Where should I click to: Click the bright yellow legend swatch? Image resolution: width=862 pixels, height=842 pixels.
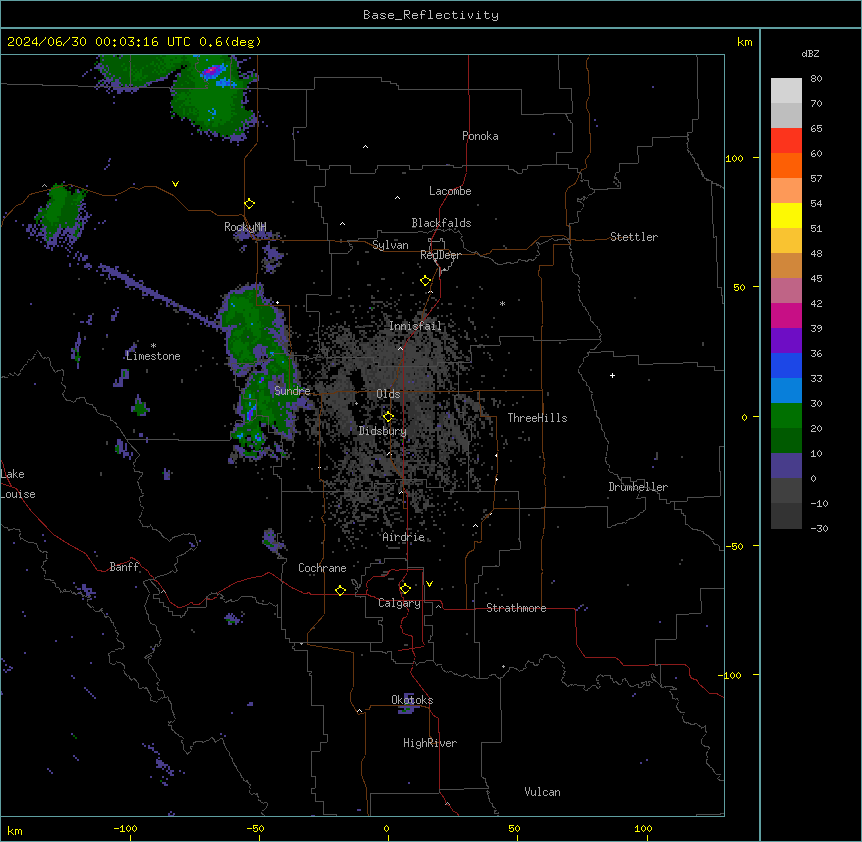point(786,215)
